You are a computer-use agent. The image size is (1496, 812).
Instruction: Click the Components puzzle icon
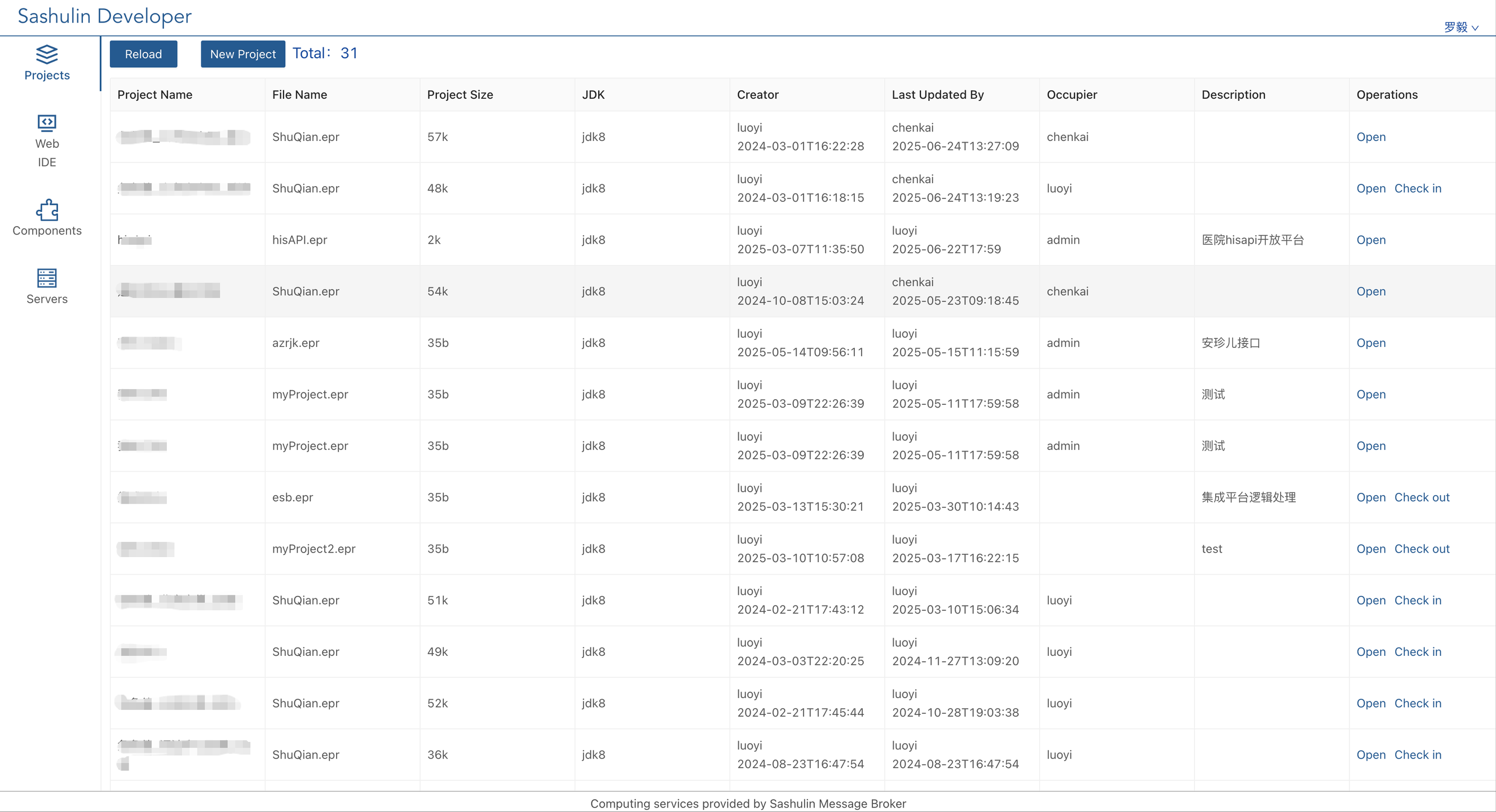coord(46,210)
